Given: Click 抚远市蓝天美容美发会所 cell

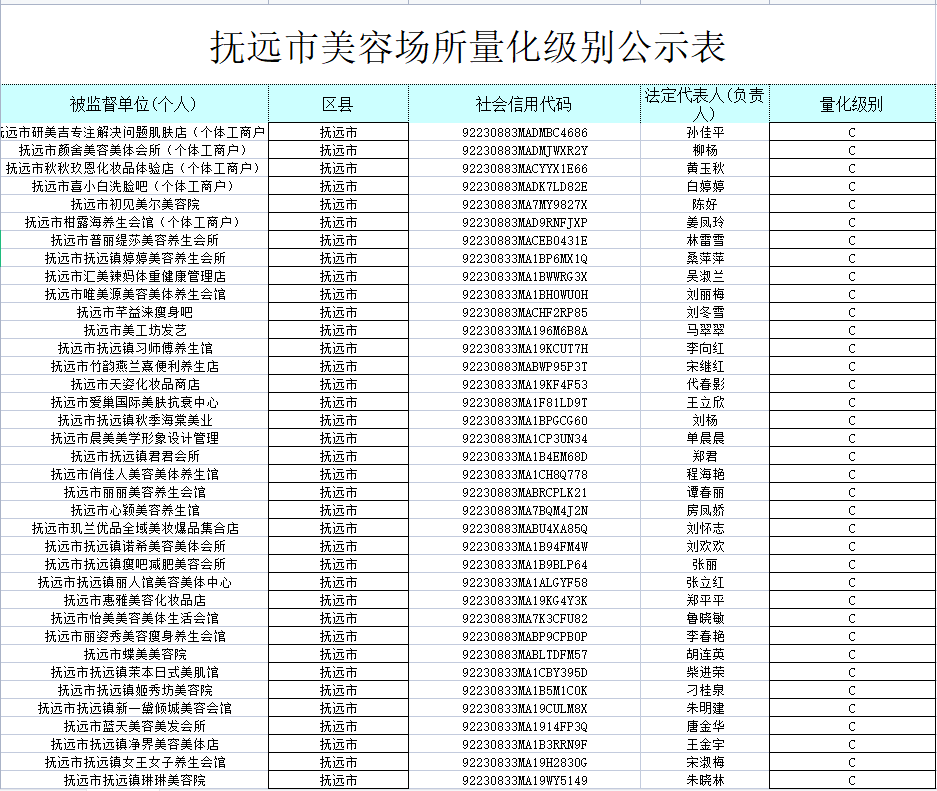Looking at the screenshot, I should [x=135, y=726].
